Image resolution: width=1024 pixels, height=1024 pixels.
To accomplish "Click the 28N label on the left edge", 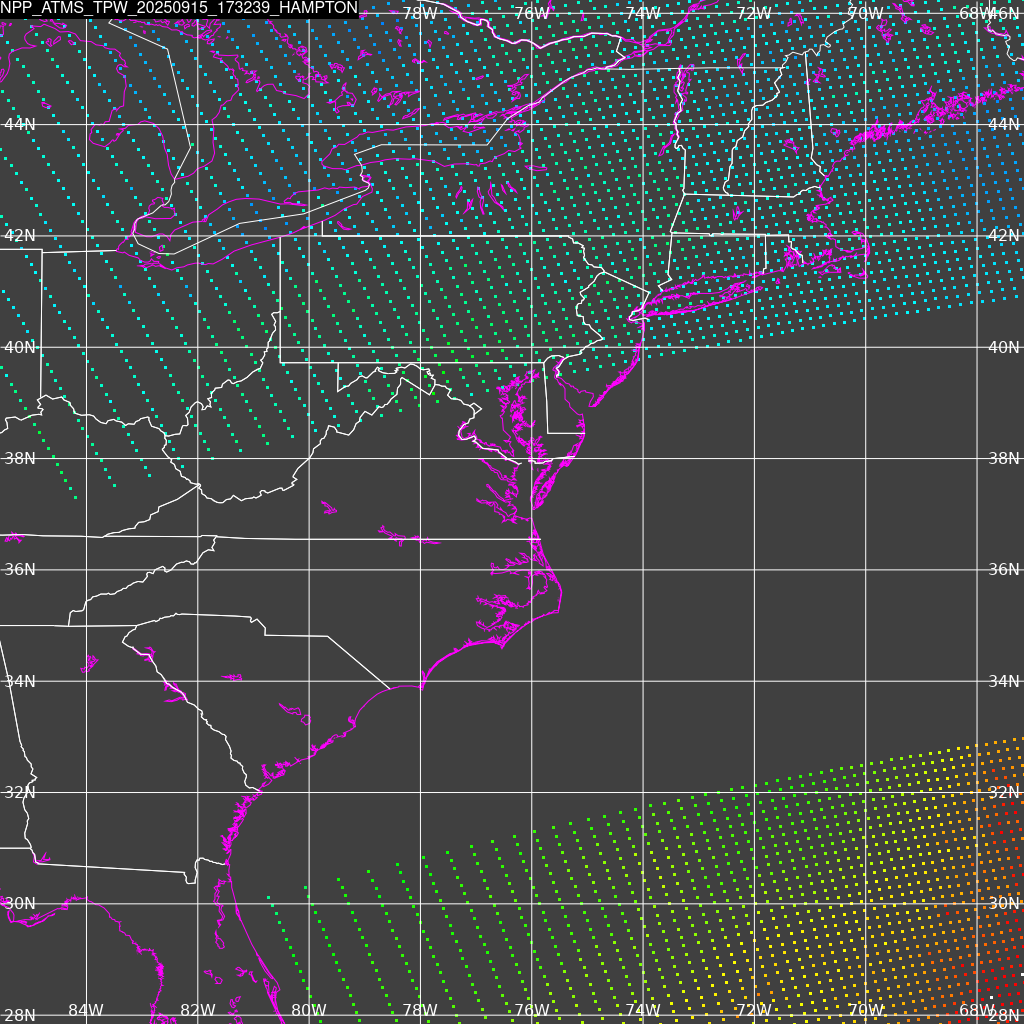I will pyautogui.click(x=20, y=1015).
